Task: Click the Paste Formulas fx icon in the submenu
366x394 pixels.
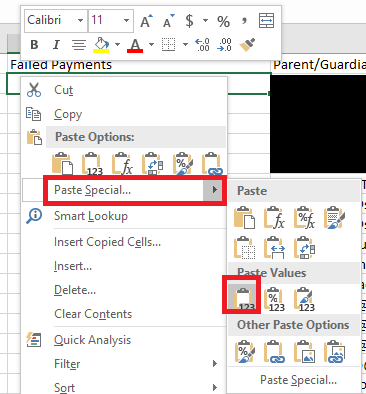Action: pos(275,218)
